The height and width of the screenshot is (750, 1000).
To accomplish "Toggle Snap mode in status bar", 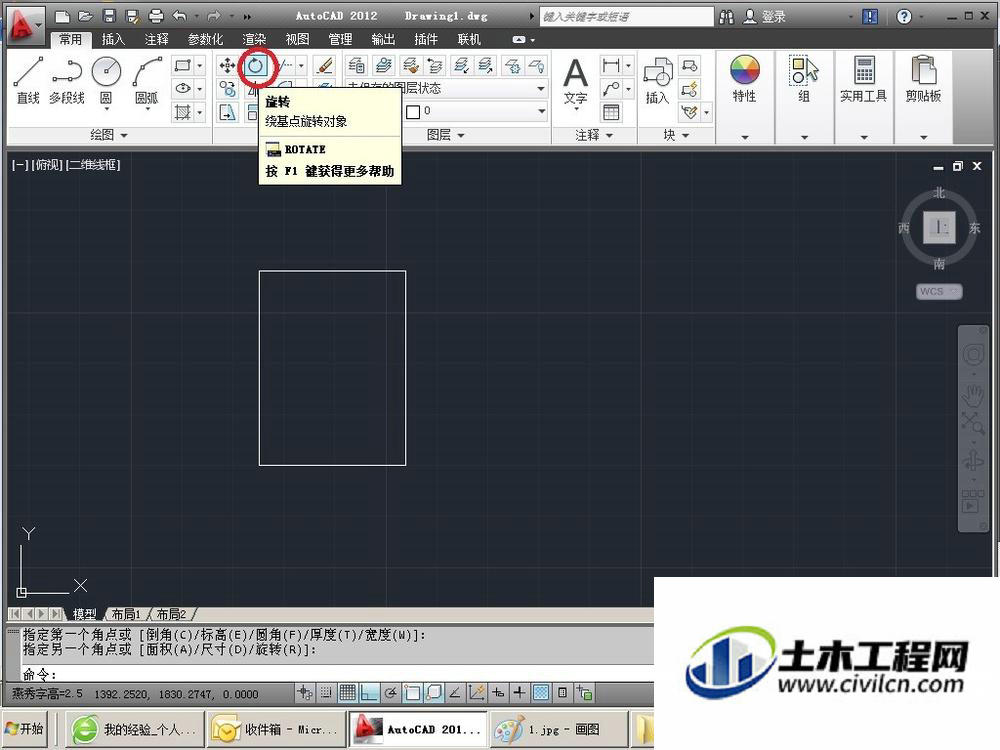I will point(325,693).
